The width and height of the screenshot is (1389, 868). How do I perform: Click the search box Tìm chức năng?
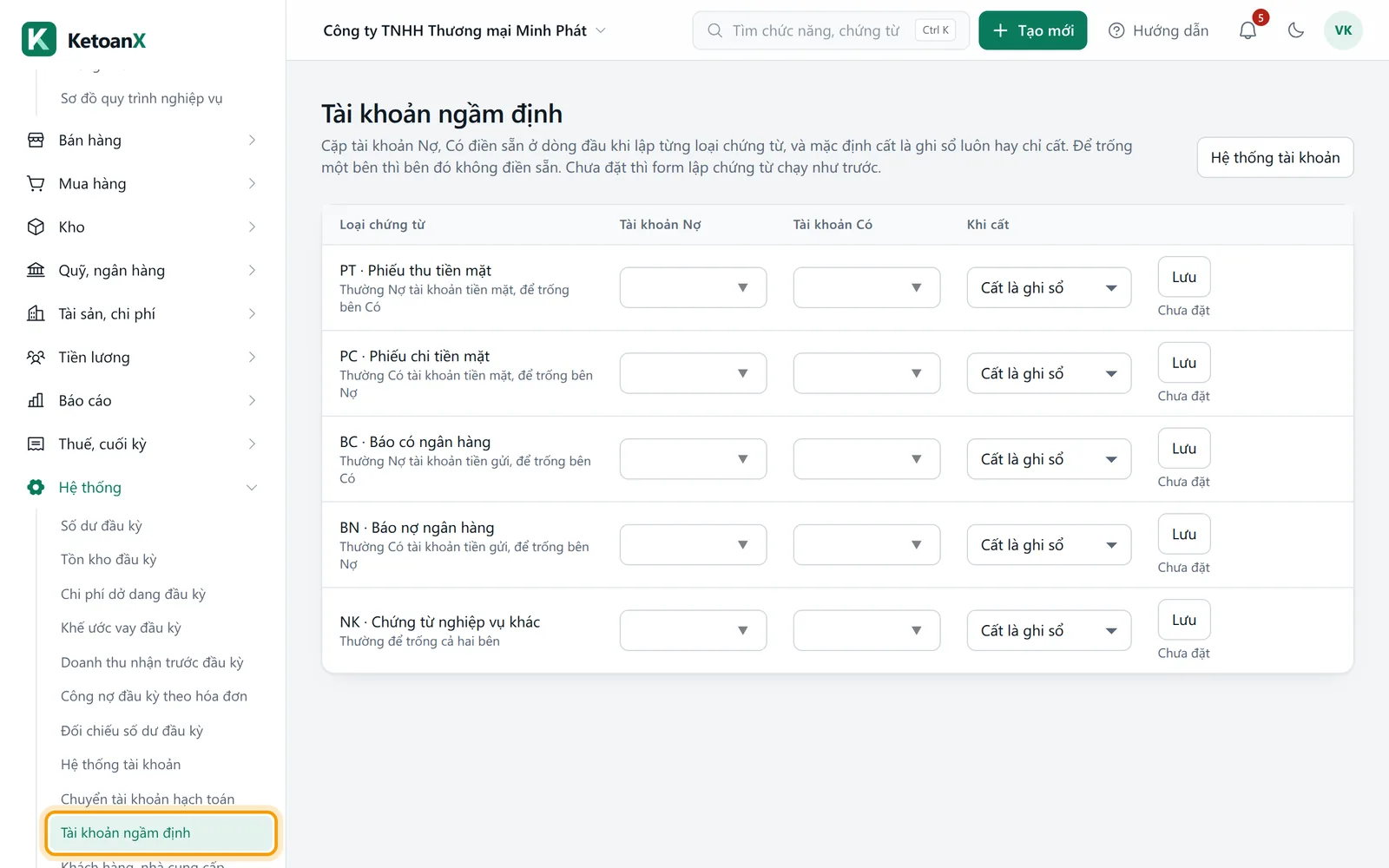[x=831, y=30]
